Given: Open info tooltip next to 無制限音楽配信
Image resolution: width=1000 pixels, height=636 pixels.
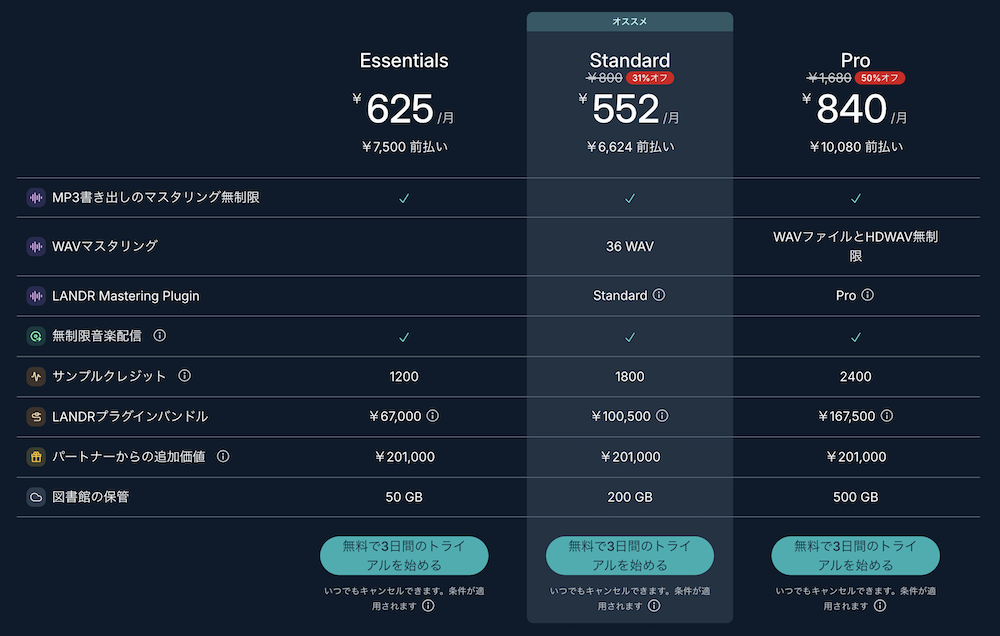Looking at the screenshot, I should tap(159, 337).
